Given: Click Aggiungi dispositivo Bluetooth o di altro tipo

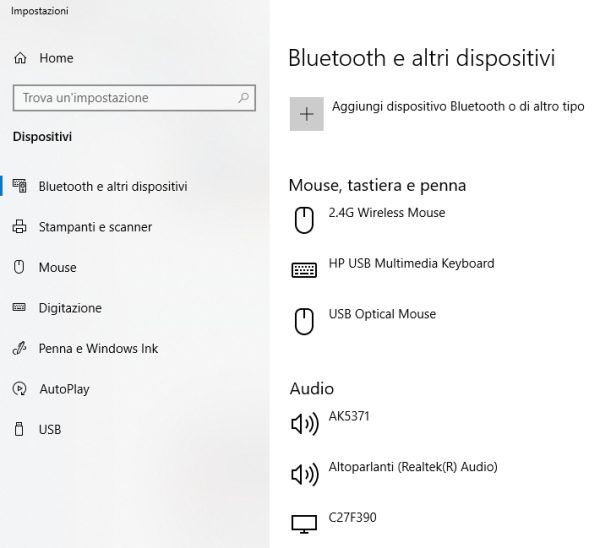Looking at the screenshot, I should (437, 114).
